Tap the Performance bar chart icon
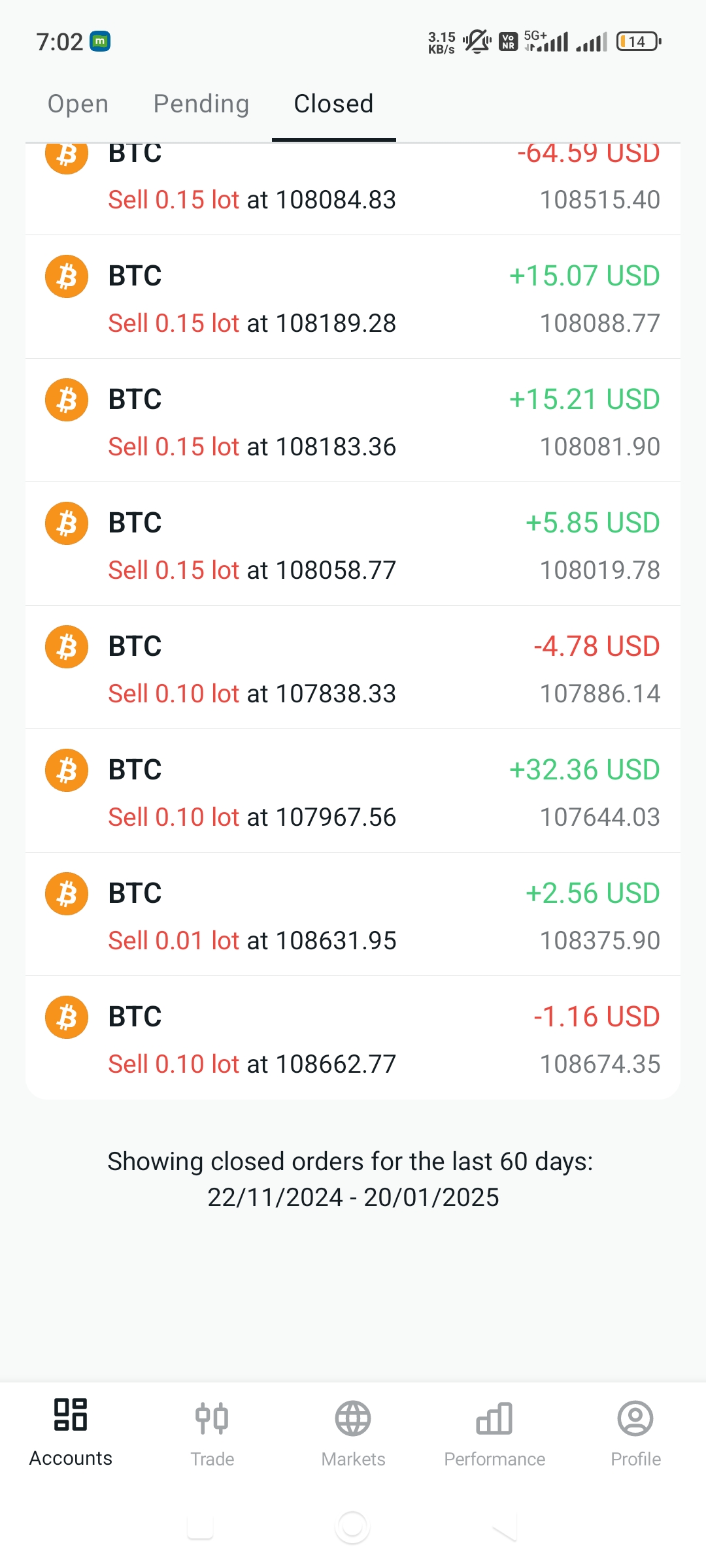This screenshot has width=706, height=1568. pyautogui.click(x=494, y=1418)
